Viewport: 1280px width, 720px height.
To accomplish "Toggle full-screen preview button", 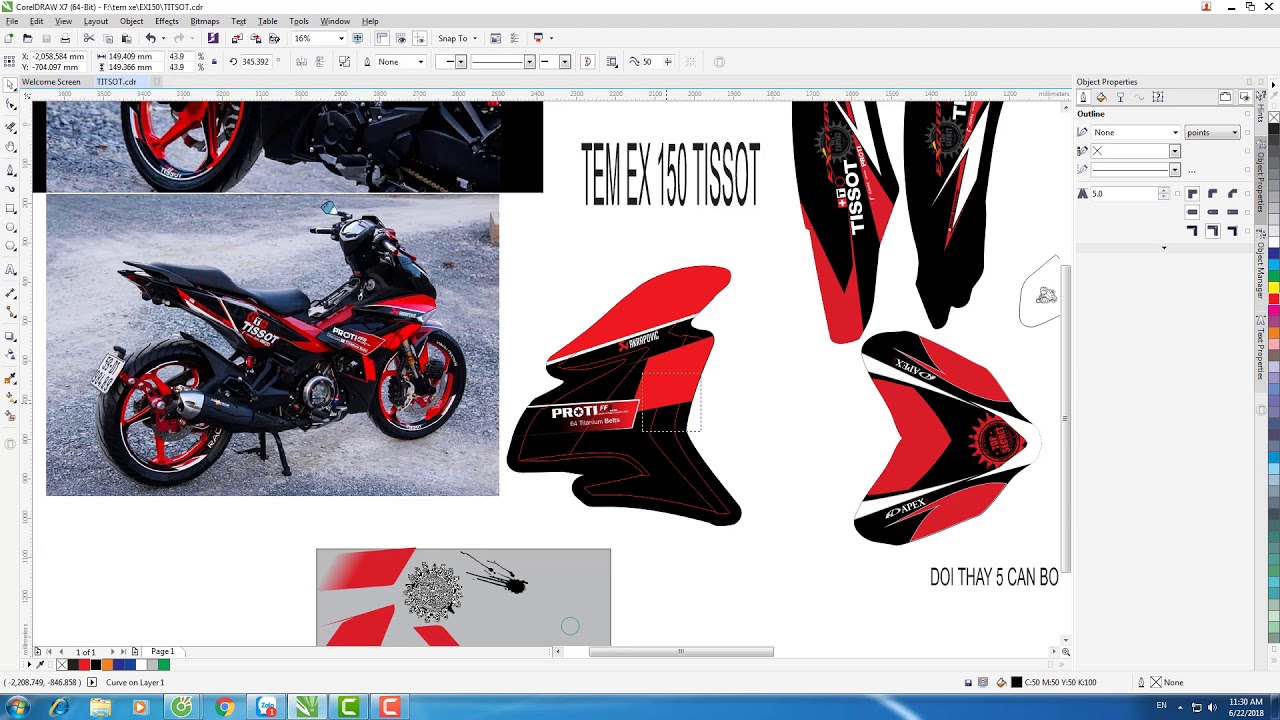I will [357, 38].
